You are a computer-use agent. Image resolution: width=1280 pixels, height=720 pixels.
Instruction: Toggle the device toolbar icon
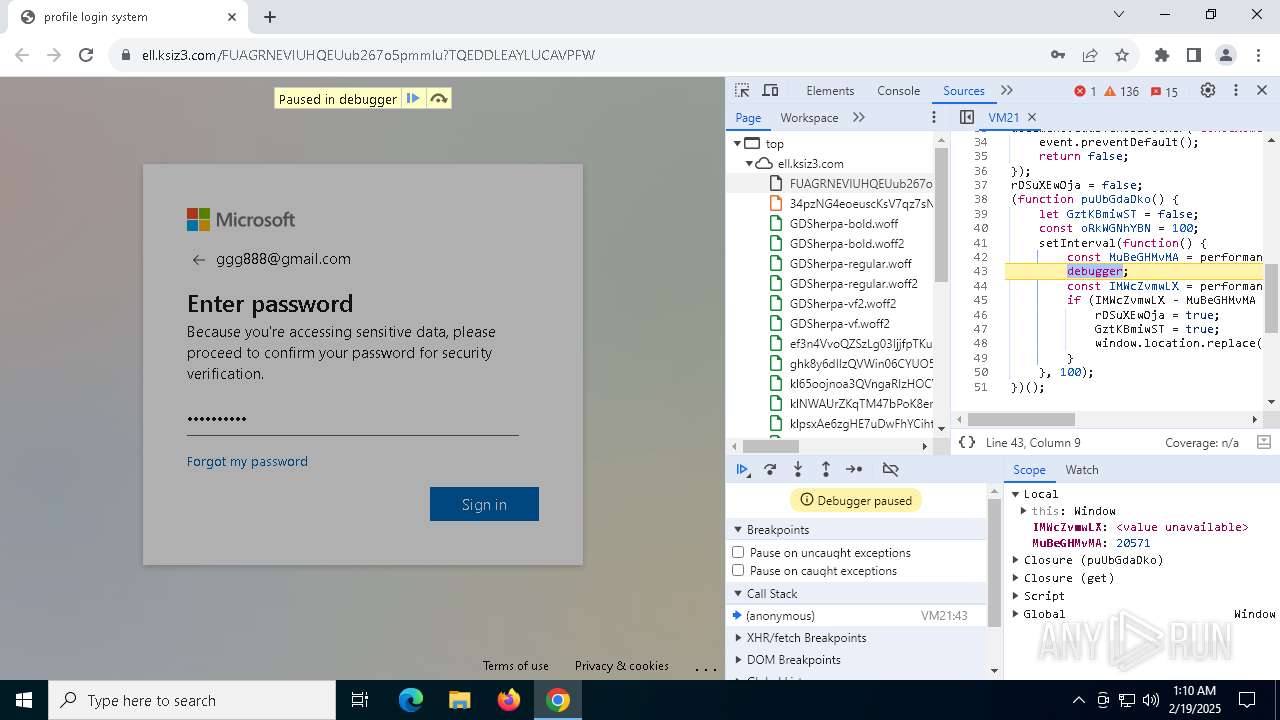tap(770, 91)
